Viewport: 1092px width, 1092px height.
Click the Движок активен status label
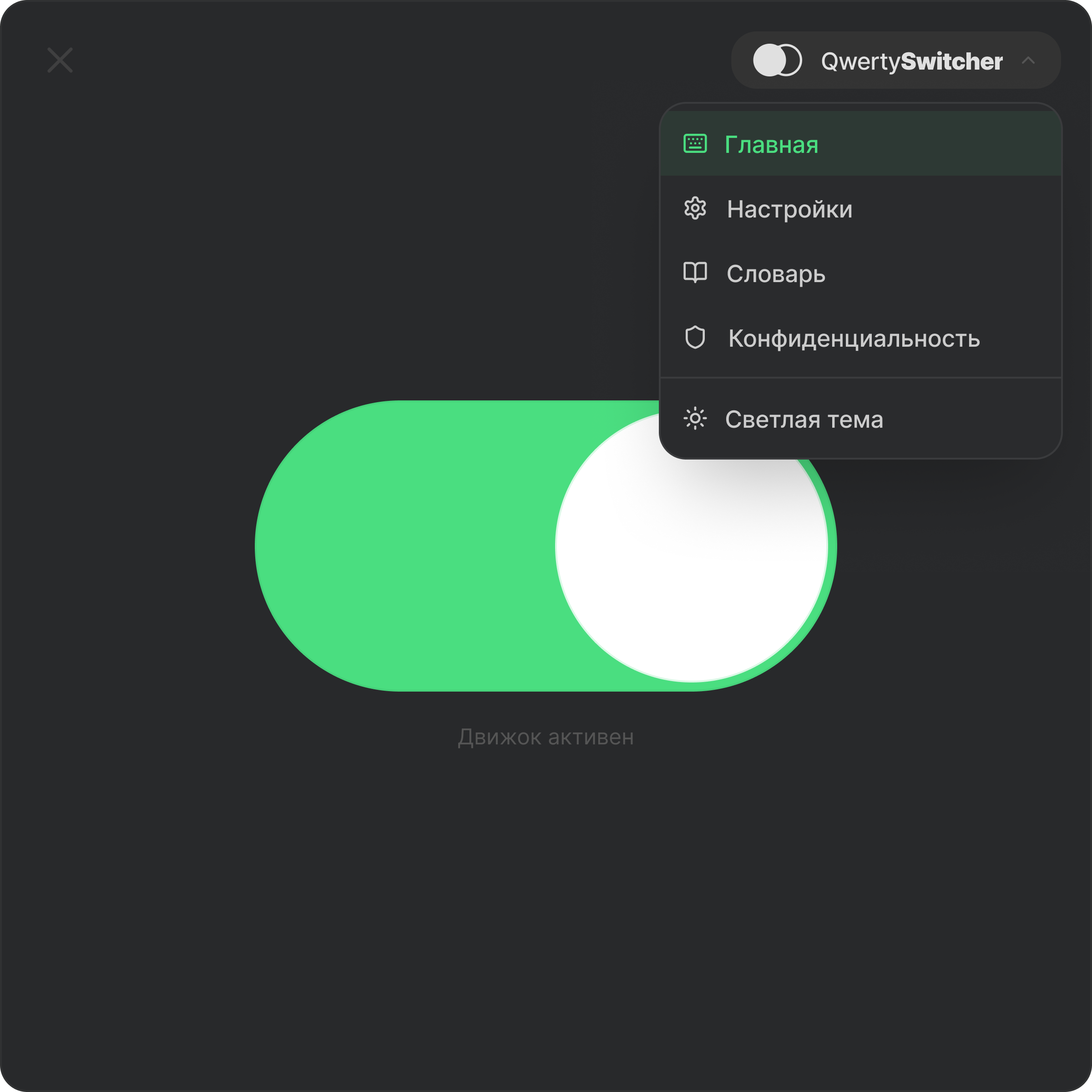(546, 737)
